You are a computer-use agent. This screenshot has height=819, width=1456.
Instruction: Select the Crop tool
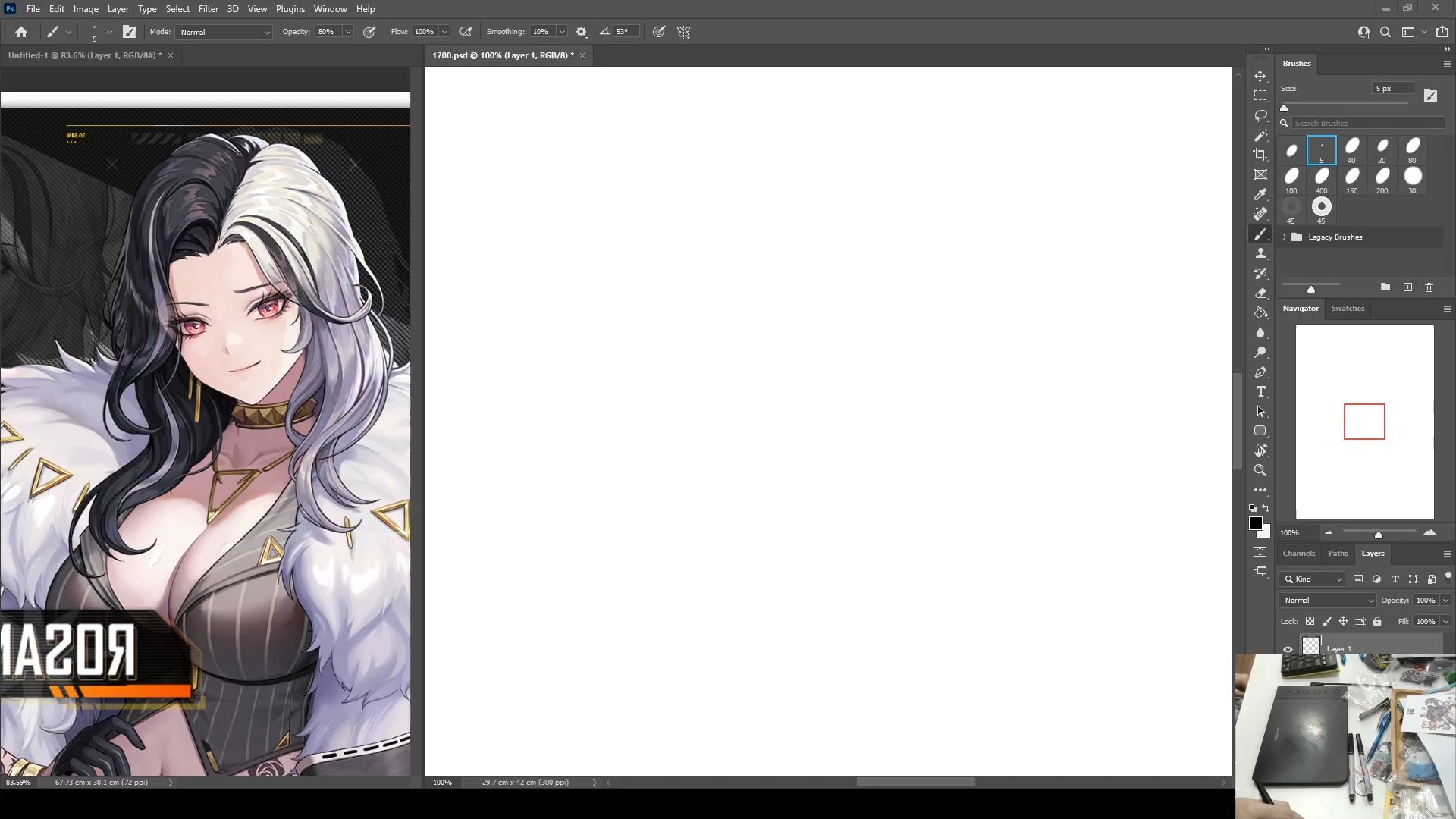(x=1260, y=155)
